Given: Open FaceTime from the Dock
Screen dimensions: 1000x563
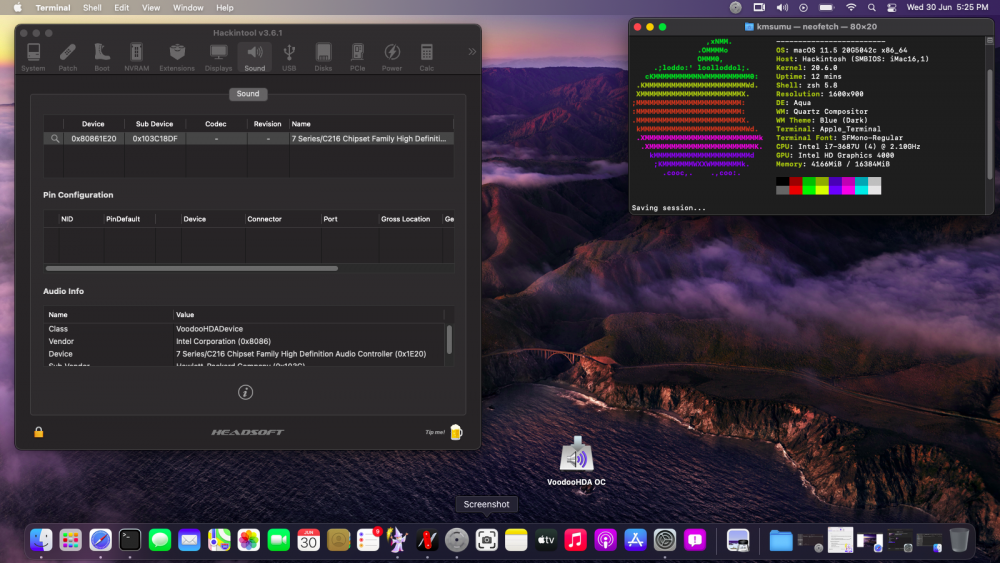Looking at the screenshot, I should (x=279, y=540).
